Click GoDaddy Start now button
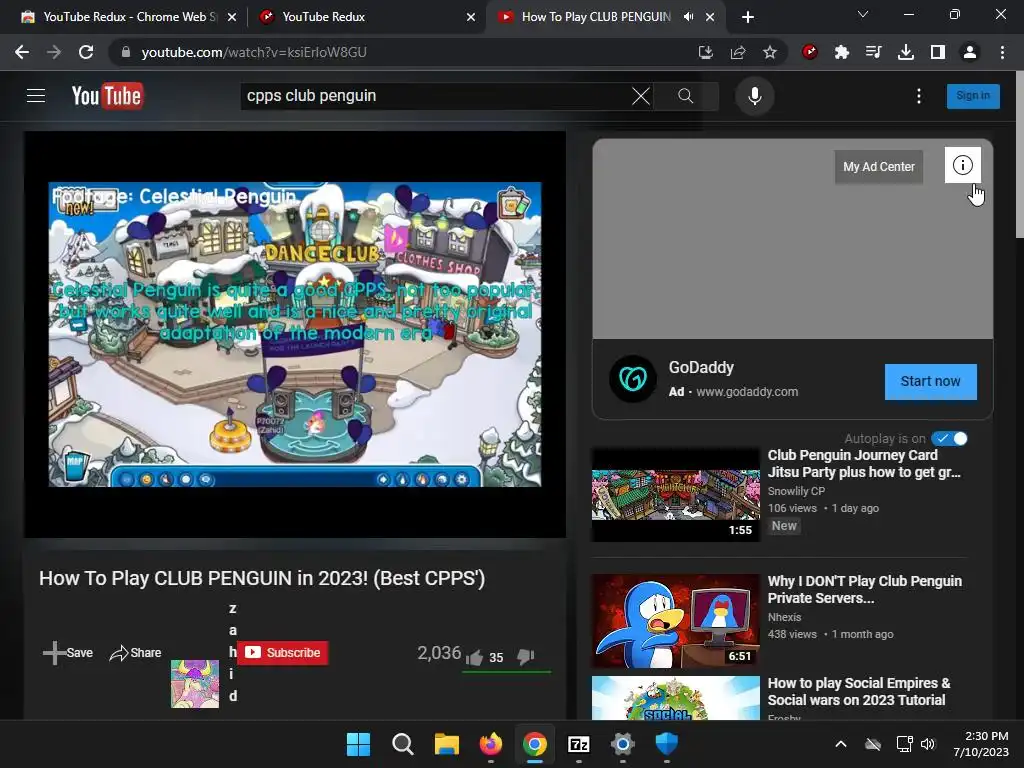The height and width of the screenshot is (768, 1024). pos(931,381)
